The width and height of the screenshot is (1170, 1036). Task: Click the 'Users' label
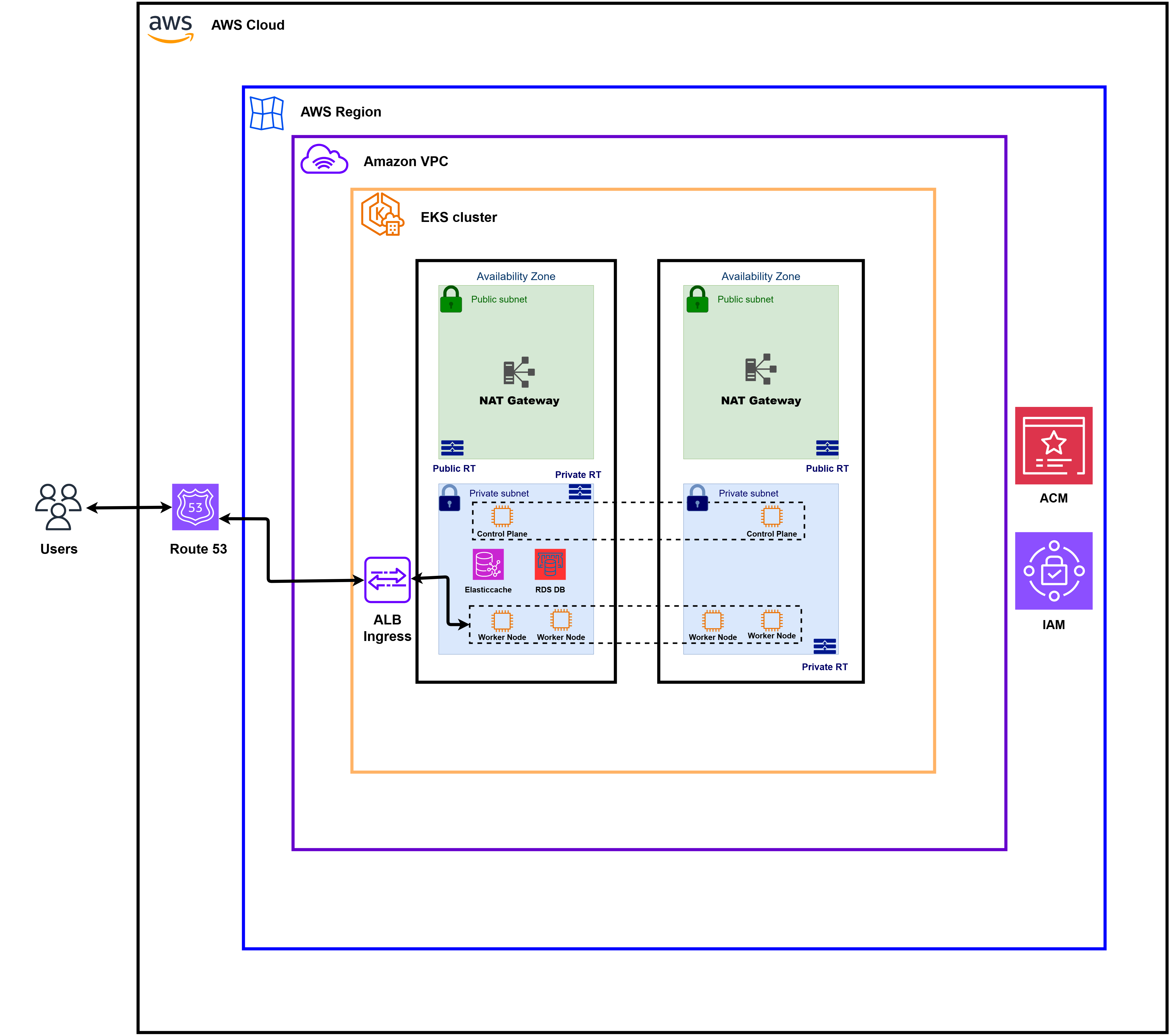[x=59, y=549]
